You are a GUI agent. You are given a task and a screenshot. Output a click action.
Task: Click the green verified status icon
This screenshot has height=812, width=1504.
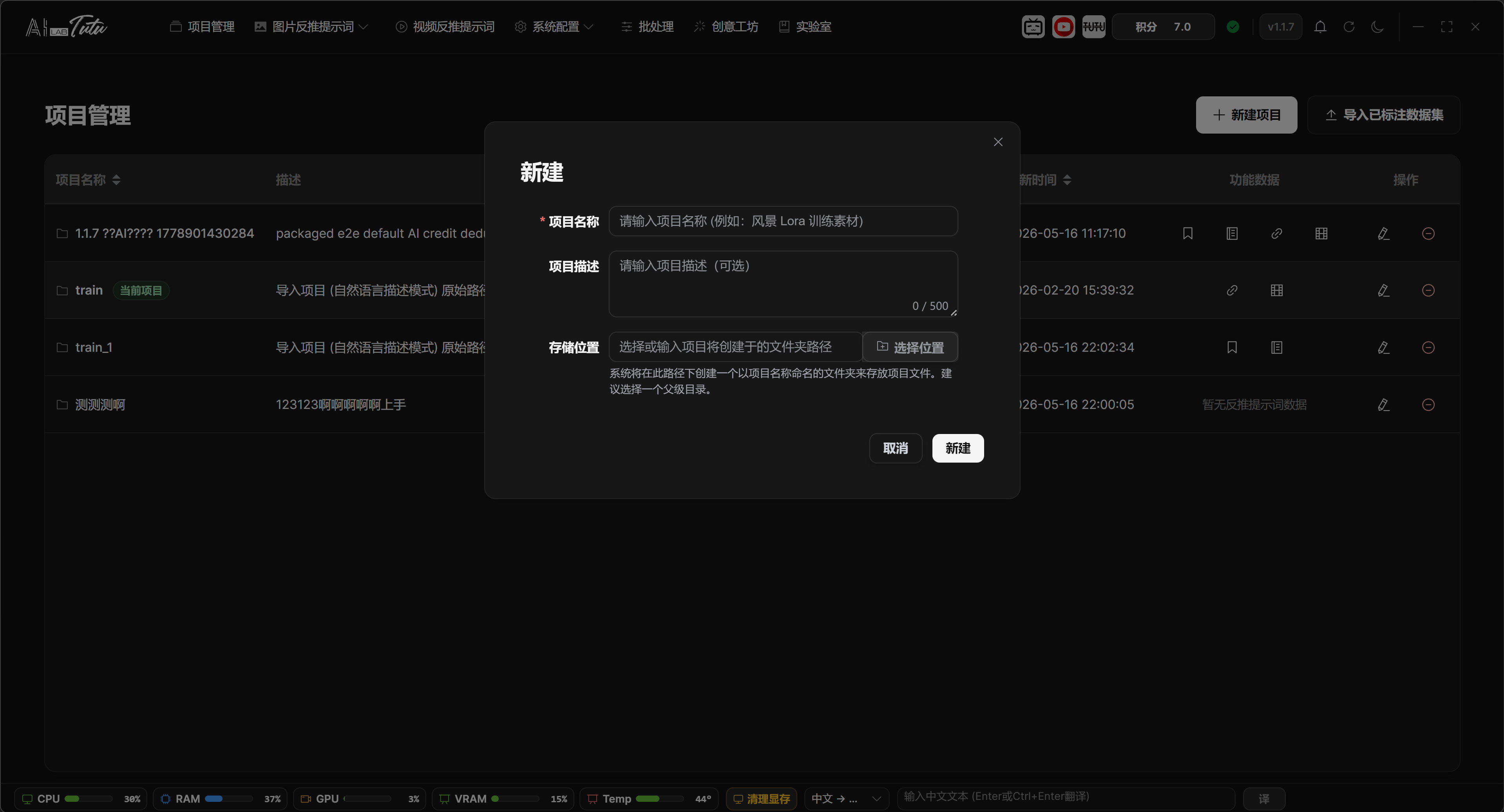pyautogui.click(x=1233, y=27)
